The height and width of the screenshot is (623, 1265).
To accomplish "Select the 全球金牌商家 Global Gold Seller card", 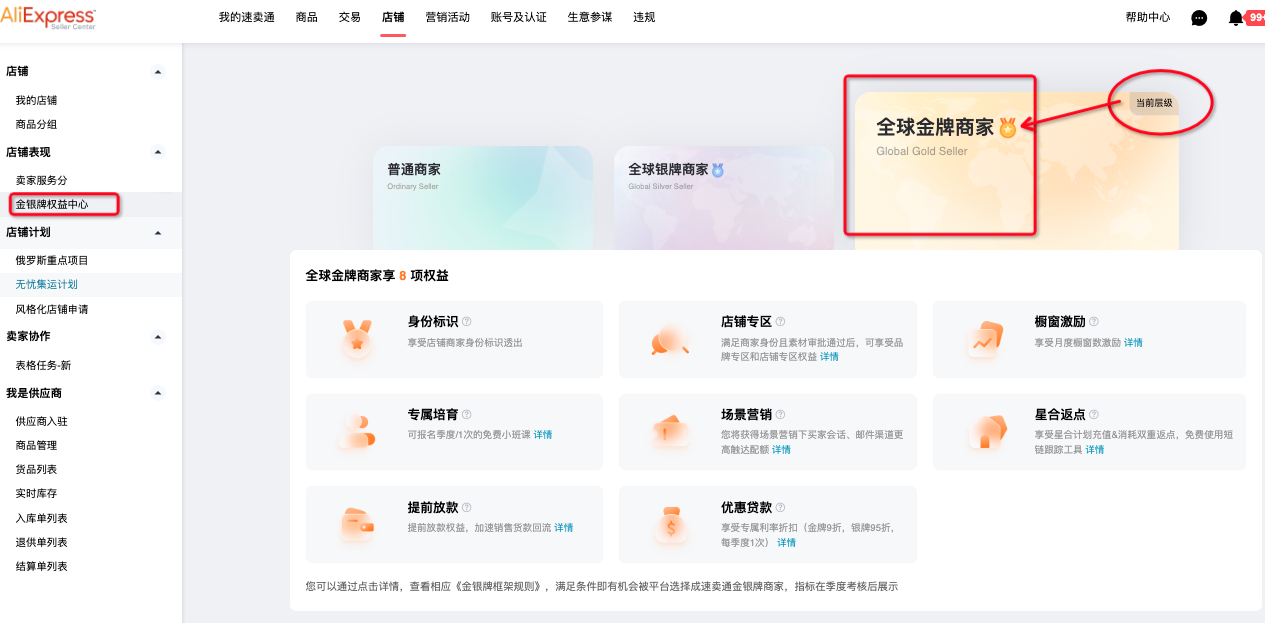I will [x=1016, y=170].
